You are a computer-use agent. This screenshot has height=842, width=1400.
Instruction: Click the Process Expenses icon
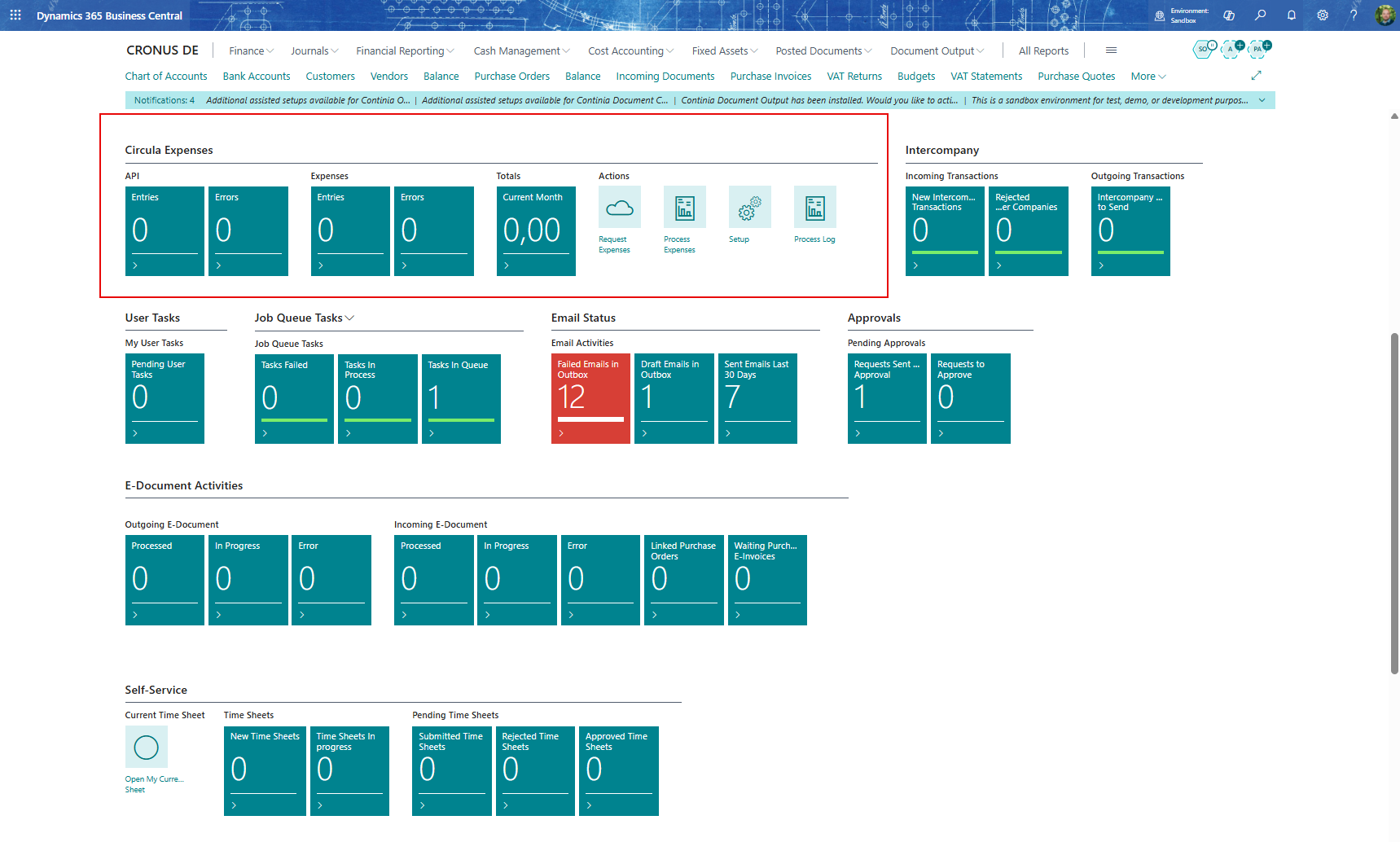pyautogui.click(x=685, y=208)
